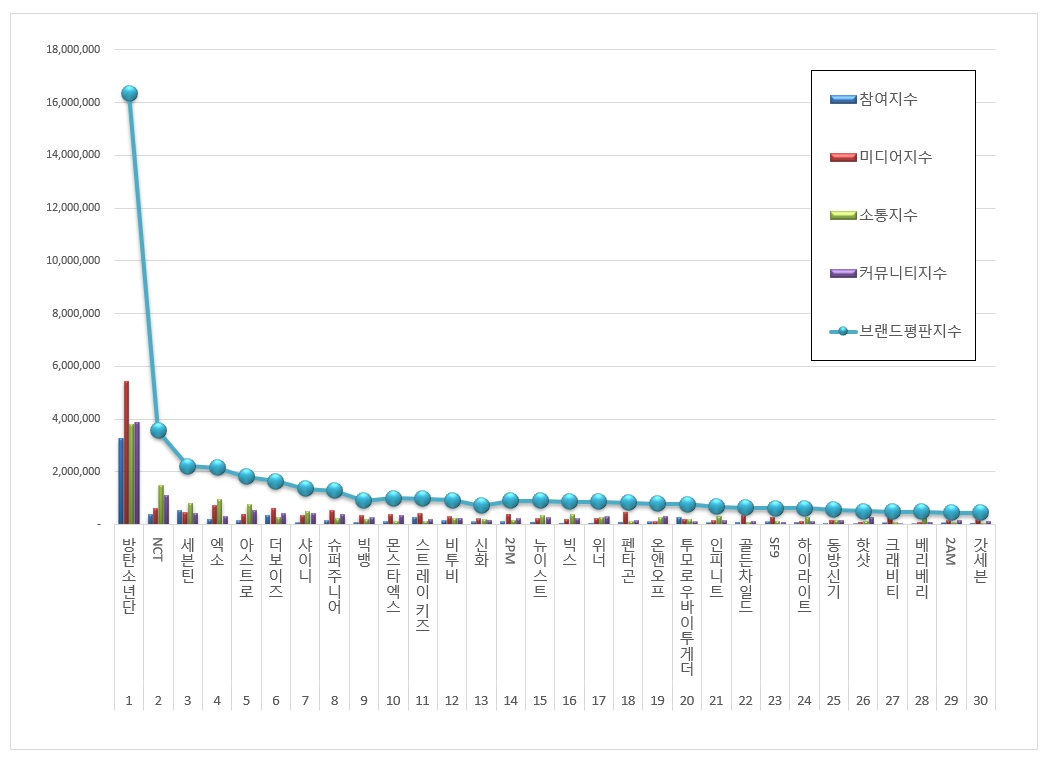Select the 방탄소년단 data point at 16 million
This screenshot has height=763, width=1053.
click(x=129, y=93)
